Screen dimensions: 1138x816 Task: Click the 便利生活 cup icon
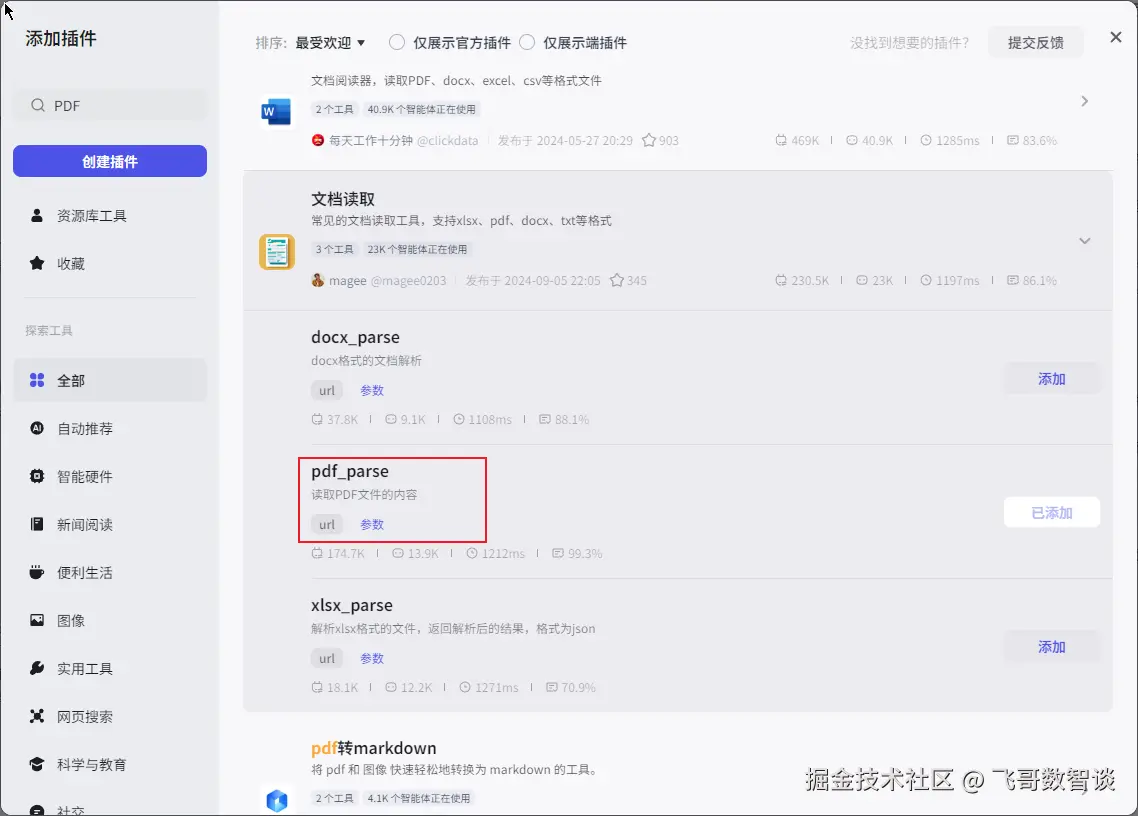coord(37,572)
